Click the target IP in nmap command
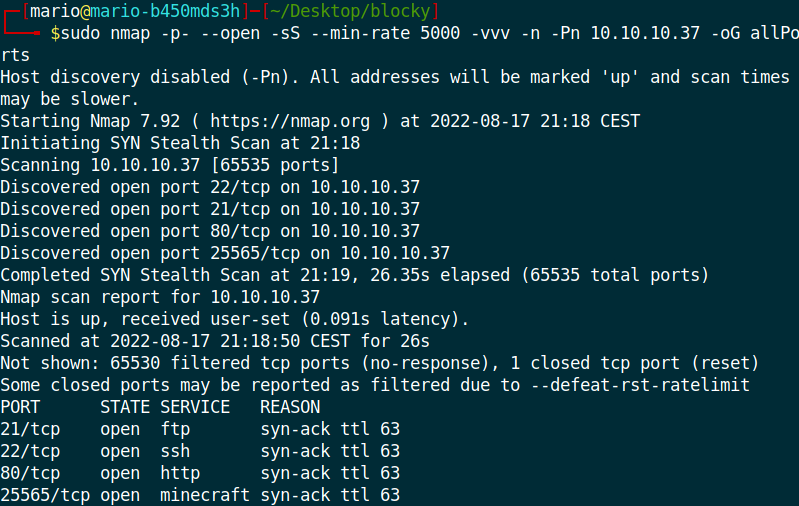 [x=645, y=33]
